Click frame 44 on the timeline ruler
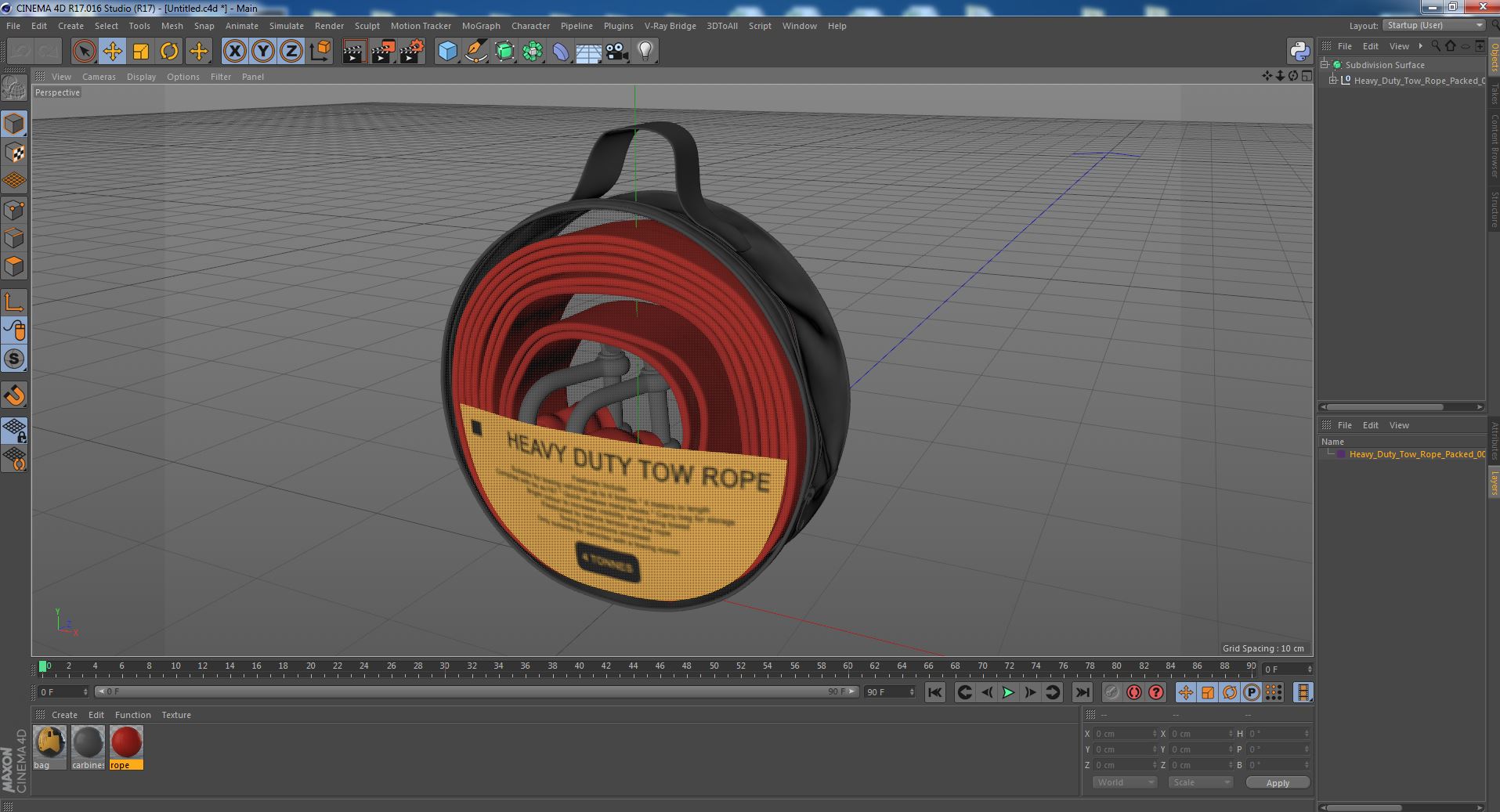Screen dimensions: 1500x812 point(633,667)
